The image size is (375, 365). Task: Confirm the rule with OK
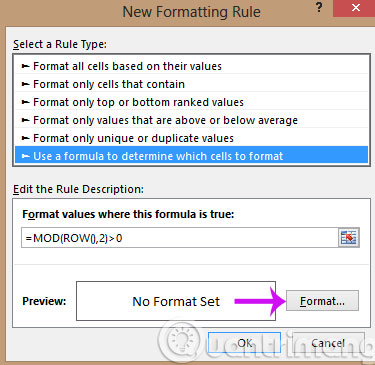pos(244,343)
